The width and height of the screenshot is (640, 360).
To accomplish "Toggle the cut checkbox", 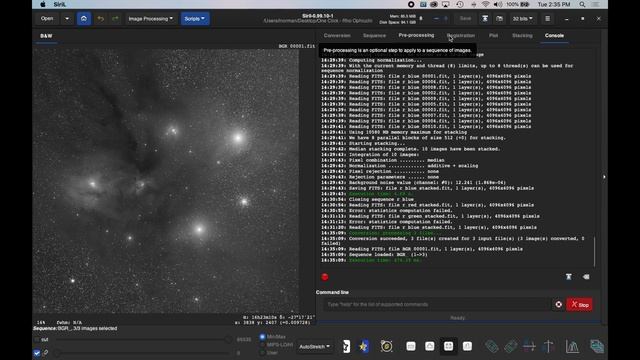I will pyautogui.click(x=37, y=340).
